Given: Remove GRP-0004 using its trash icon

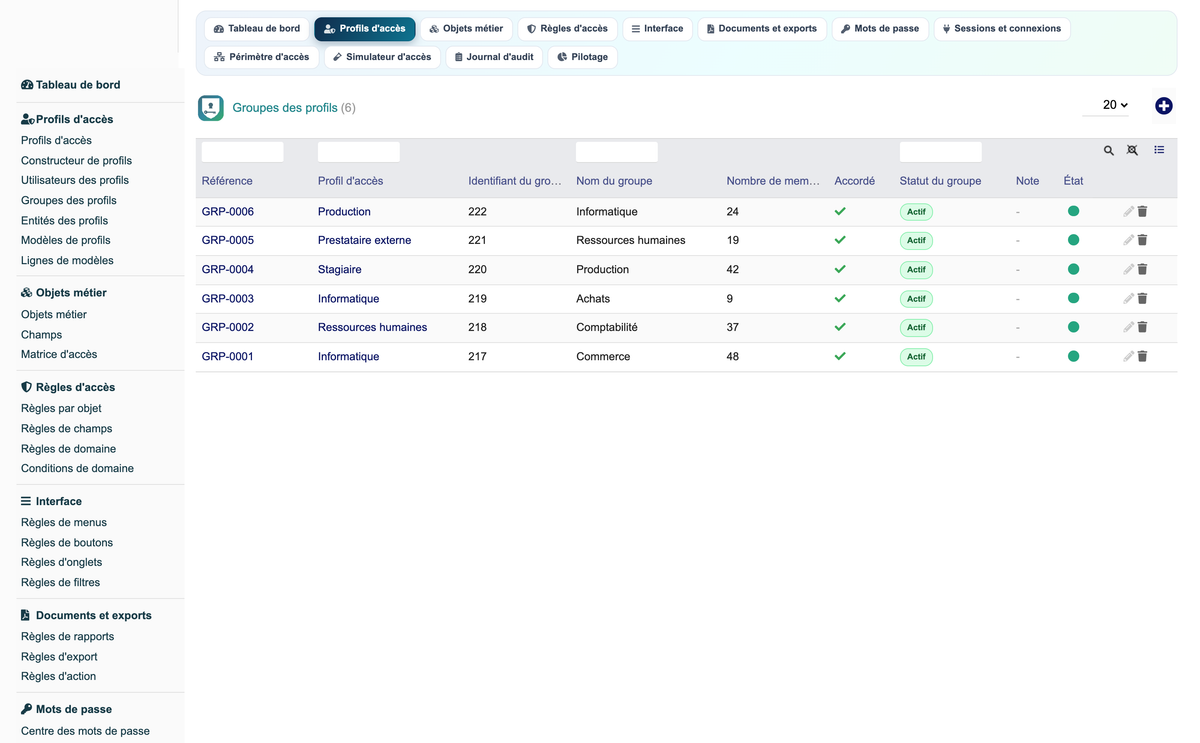Looking at the screenshot, I should click(1142, 269).
